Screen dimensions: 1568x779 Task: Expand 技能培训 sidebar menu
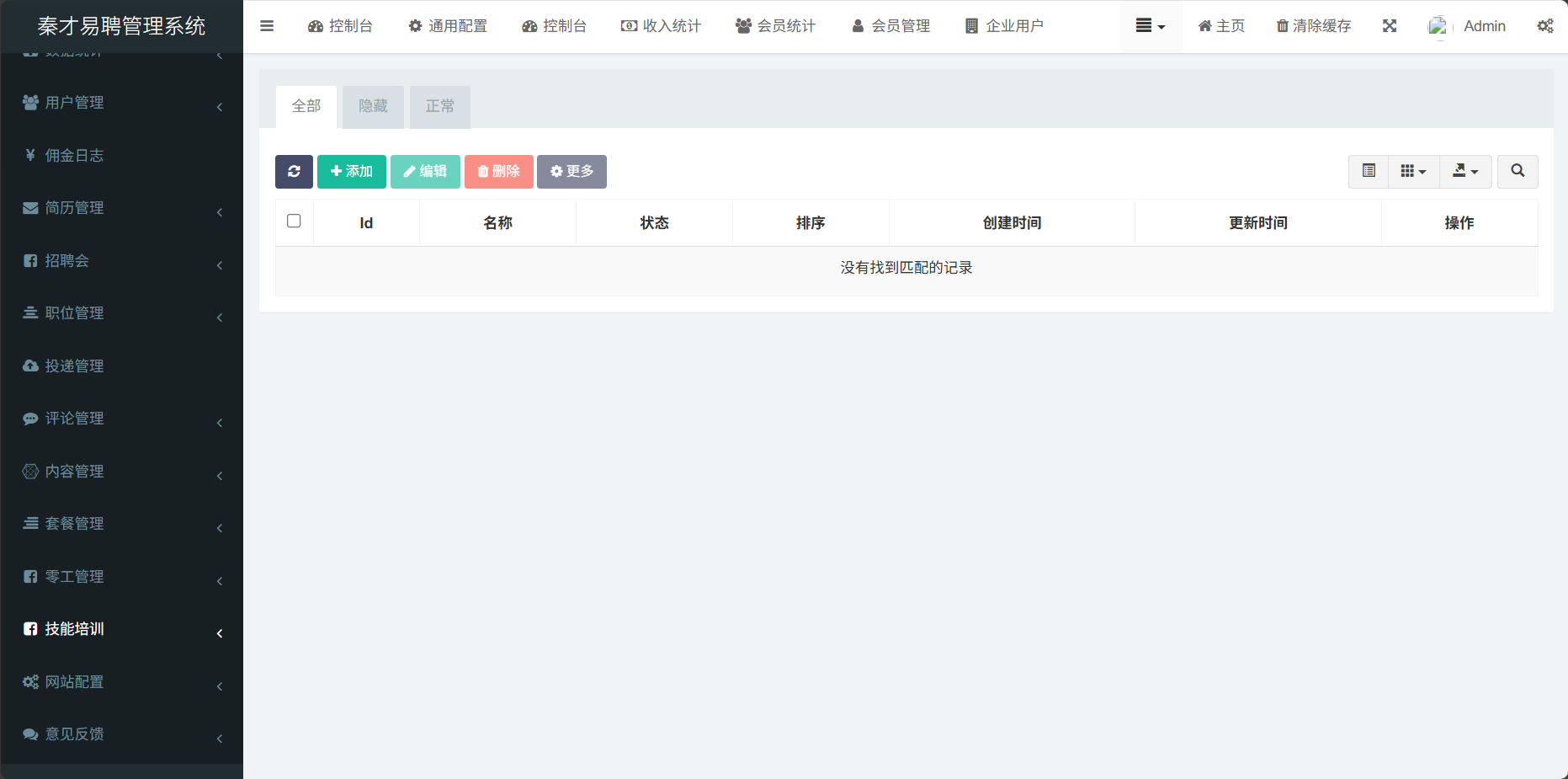click(x=122, y=629)
